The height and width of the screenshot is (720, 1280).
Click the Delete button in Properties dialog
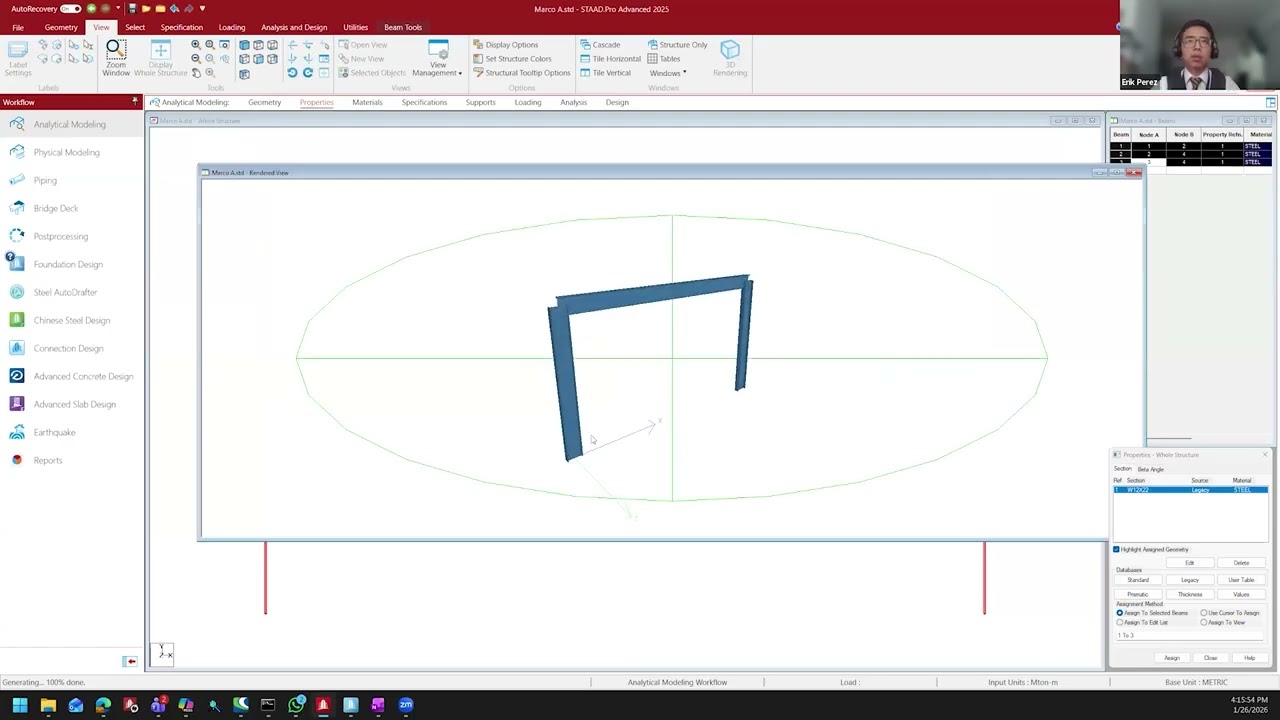(1241, 563)
